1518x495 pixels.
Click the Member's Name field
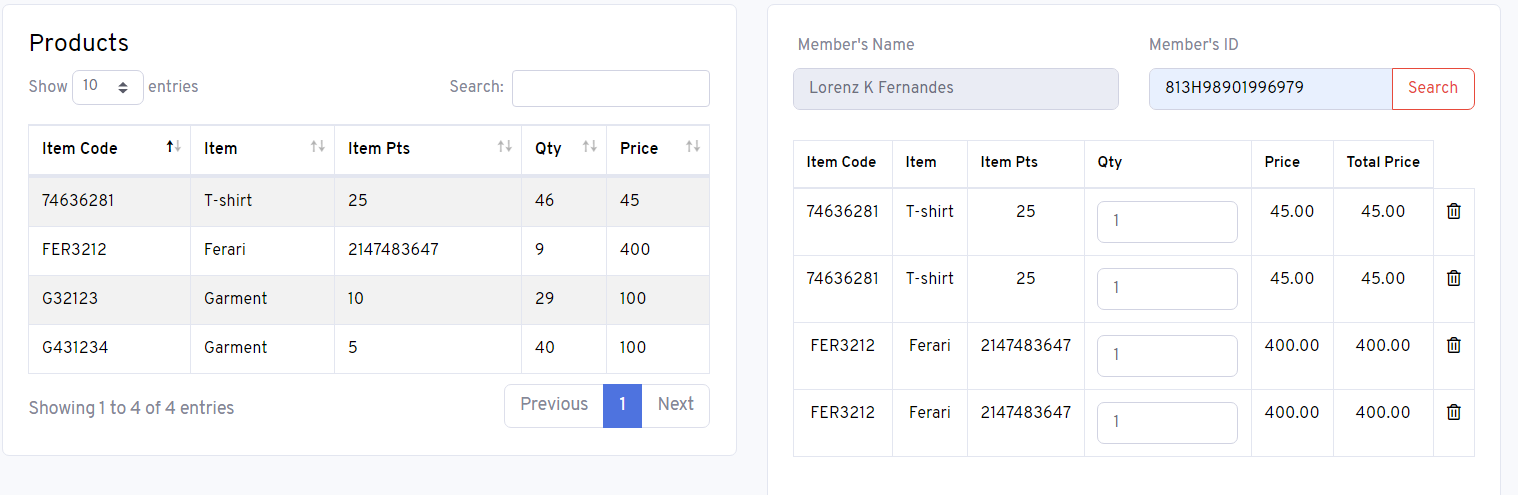pyautogui.click(x=956, y=88)
